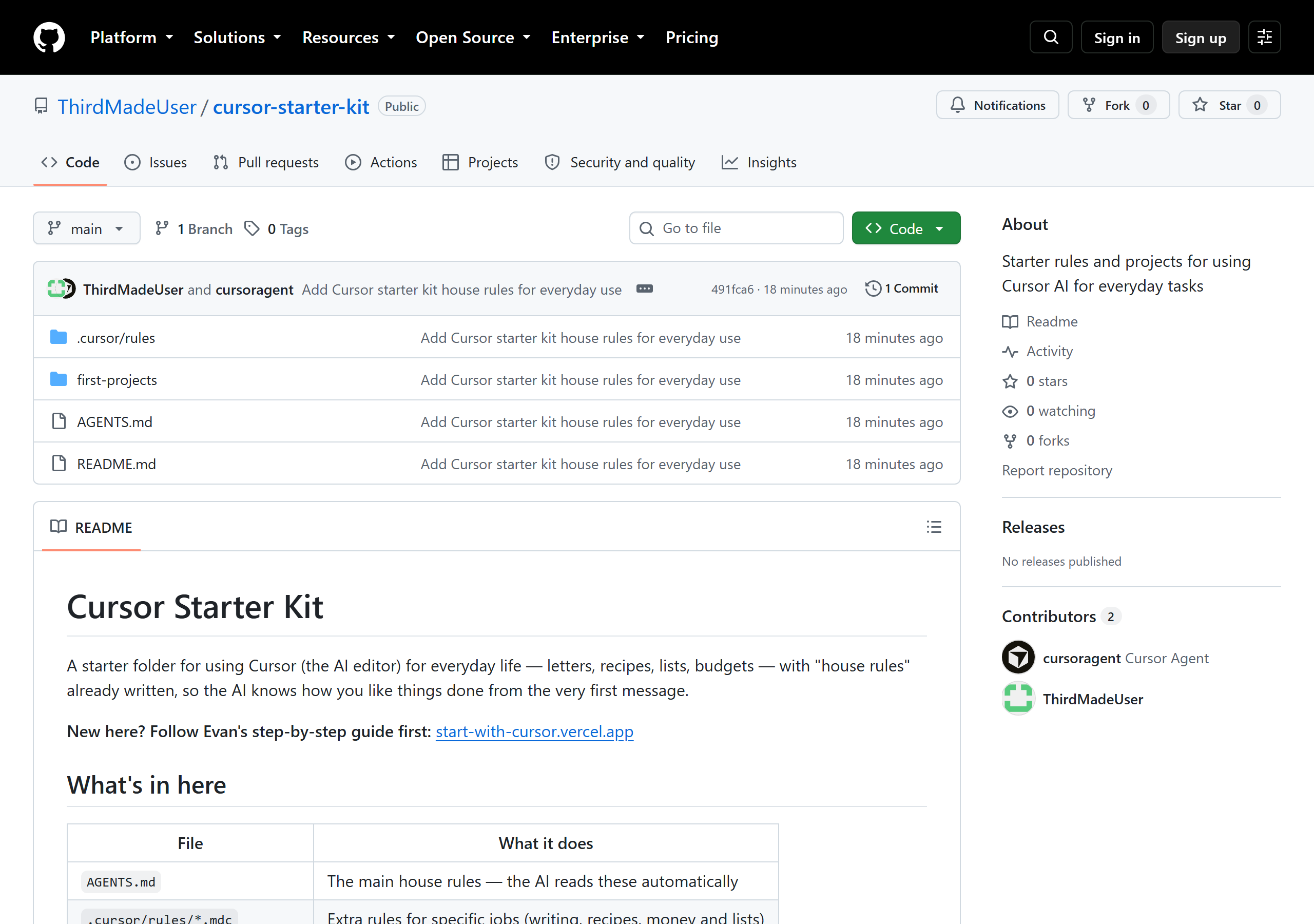Click the Fork count badge 0
This screenshot has height=924, width=1314.
pyautogui.click(x=1146, y=105)
